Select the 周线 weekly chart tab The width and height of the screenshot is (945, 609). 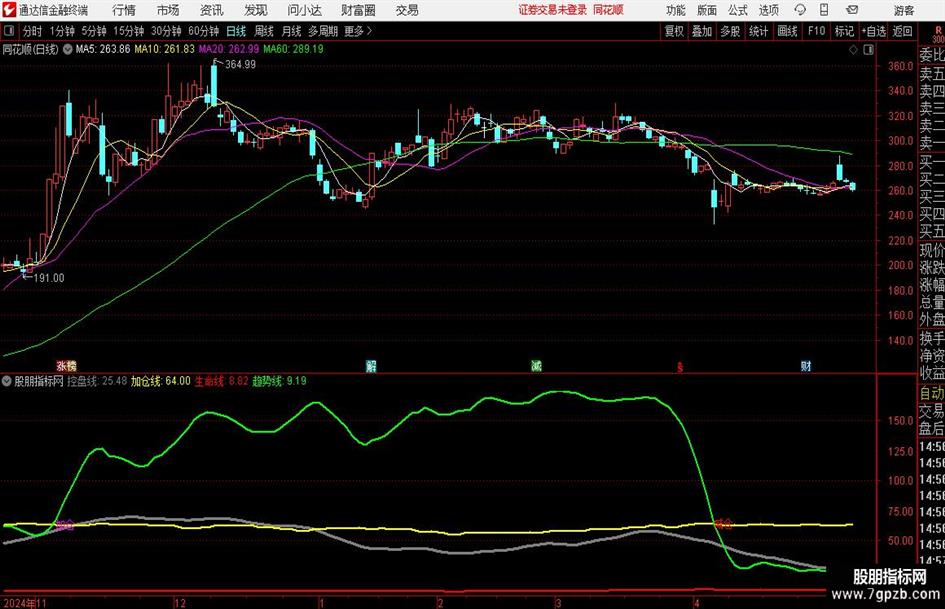click(264, 31)
